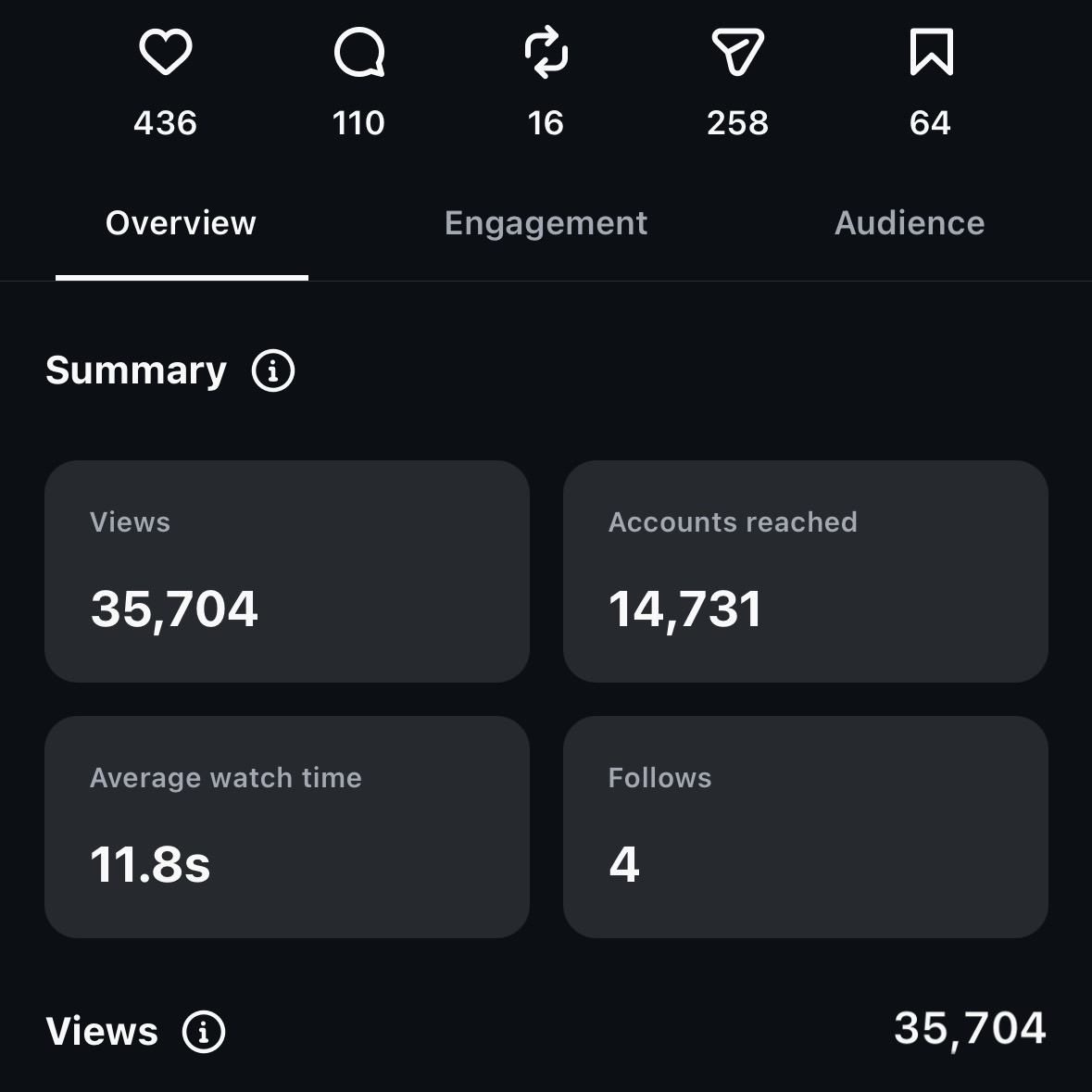
Task: Tap the Views section heading
Action: pyautogui.click(x=102, y=1032)
